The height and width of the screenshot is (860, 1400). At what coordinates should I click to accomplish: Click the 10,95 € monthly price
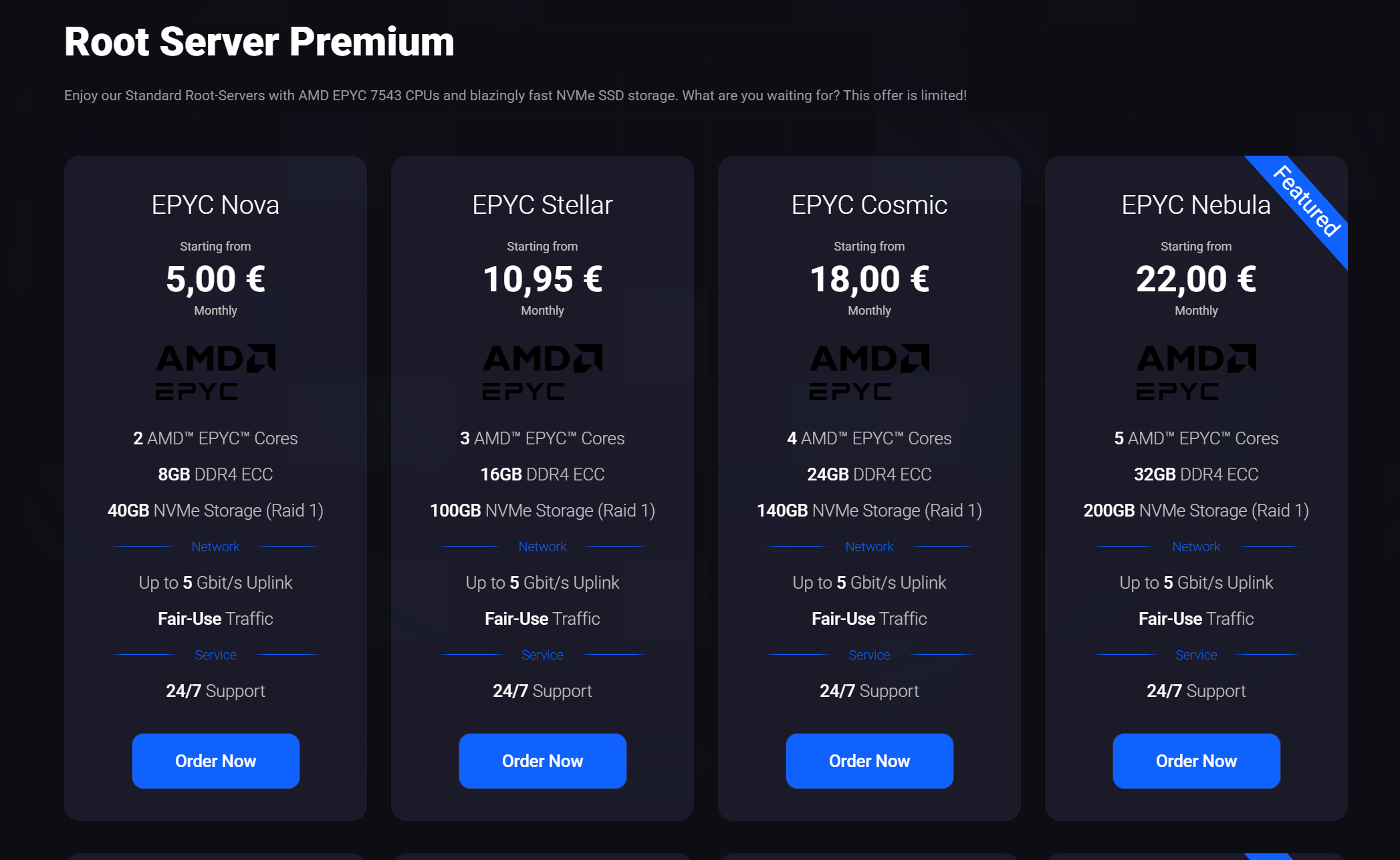click(x=542, y=279)
